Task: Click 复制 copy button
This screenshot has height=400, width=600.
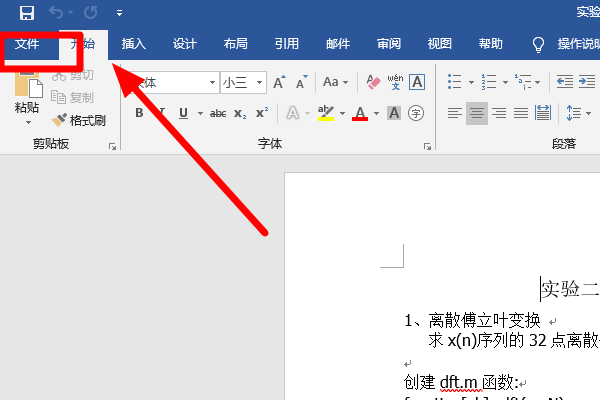Action: [x=72, y=98]
